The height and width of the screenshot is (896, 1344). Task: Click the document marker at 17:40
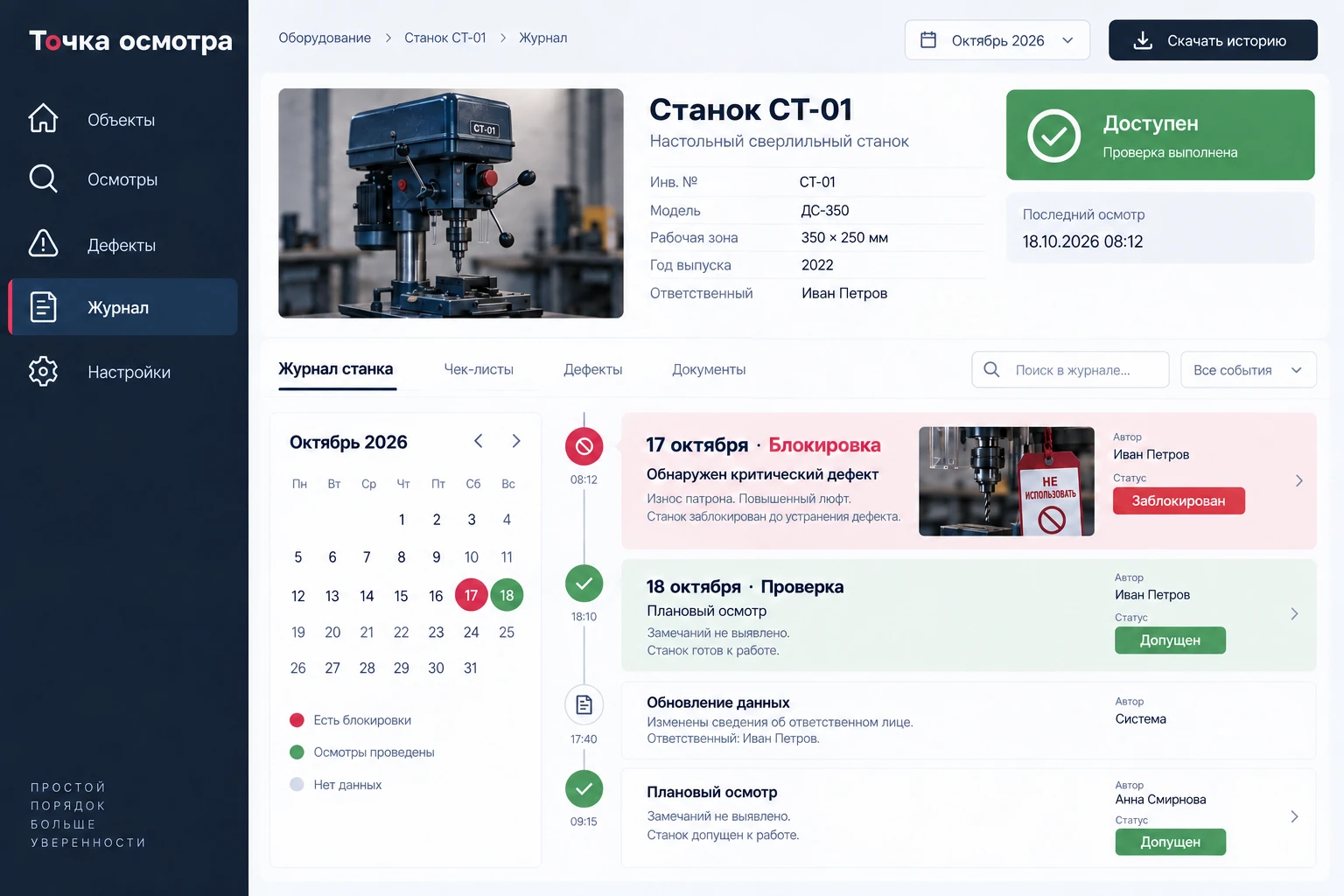click(x=584, y=704)
